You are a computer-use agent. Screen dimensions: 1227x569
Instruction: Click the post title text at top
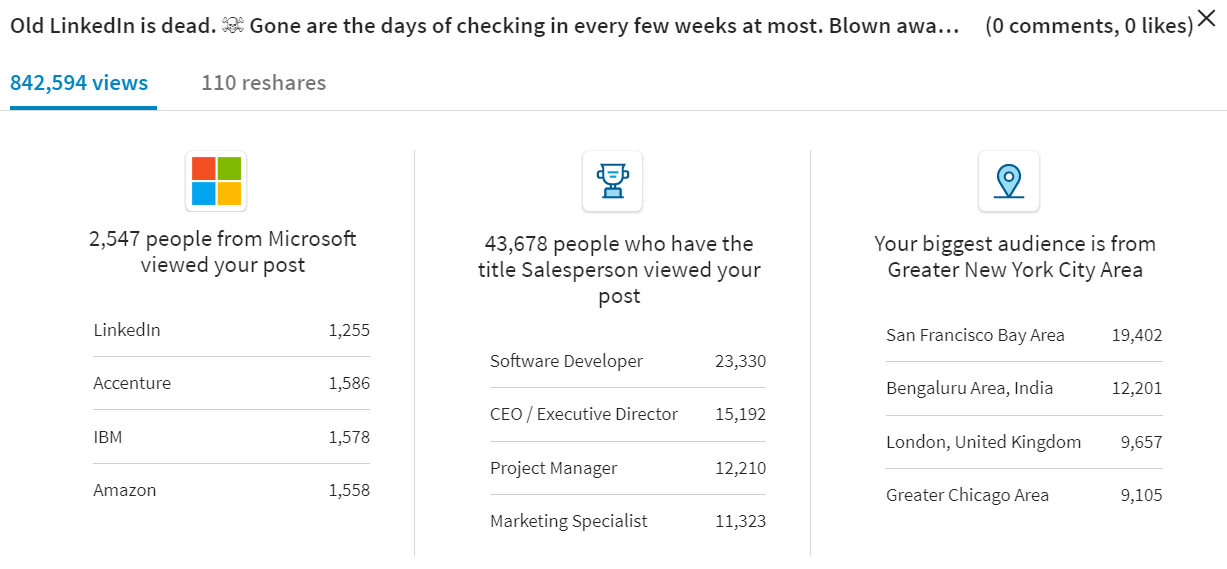484,26
